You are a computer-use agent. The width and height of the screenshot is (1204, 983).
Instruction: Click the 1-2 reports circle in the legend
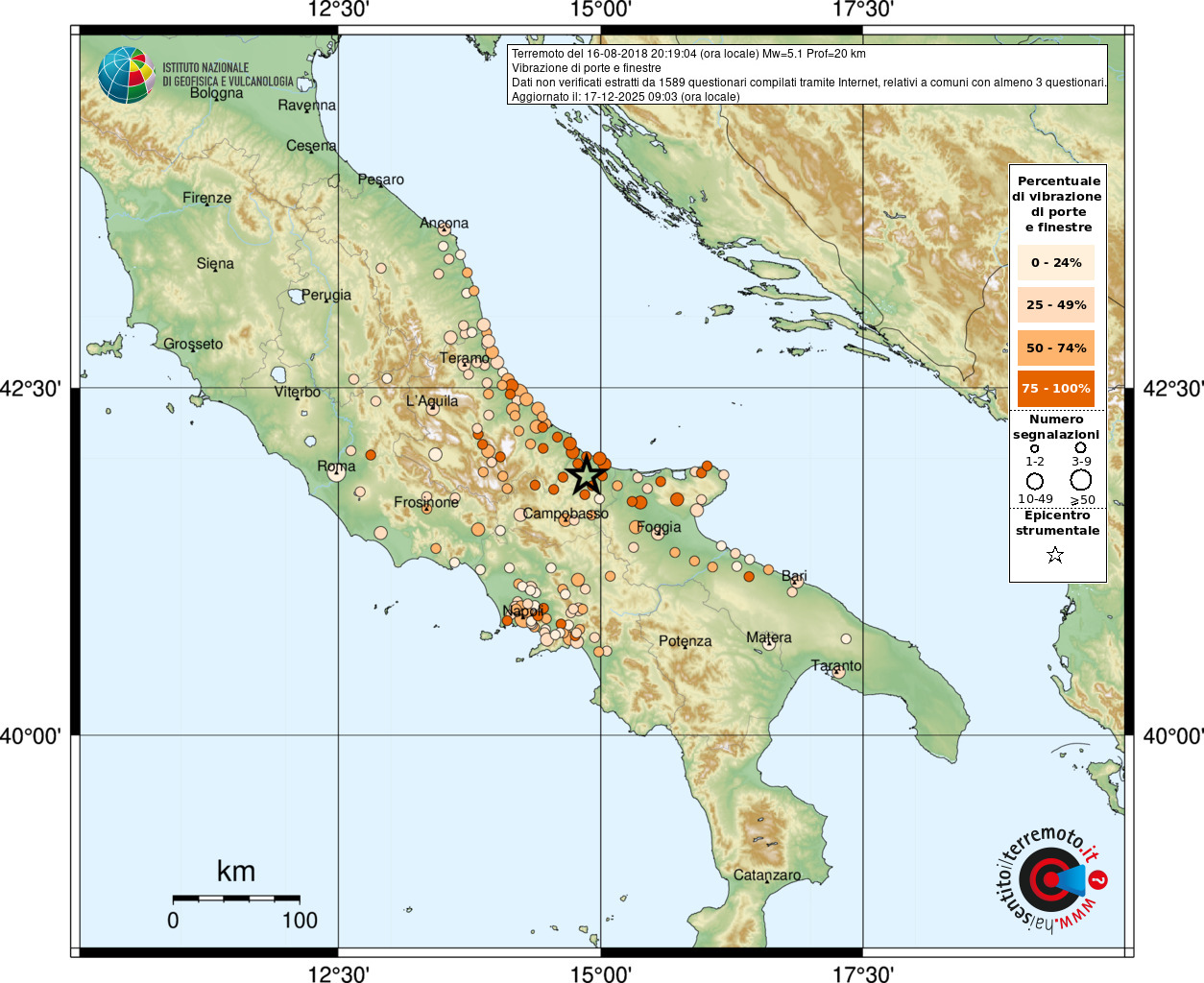[1034, 448]
